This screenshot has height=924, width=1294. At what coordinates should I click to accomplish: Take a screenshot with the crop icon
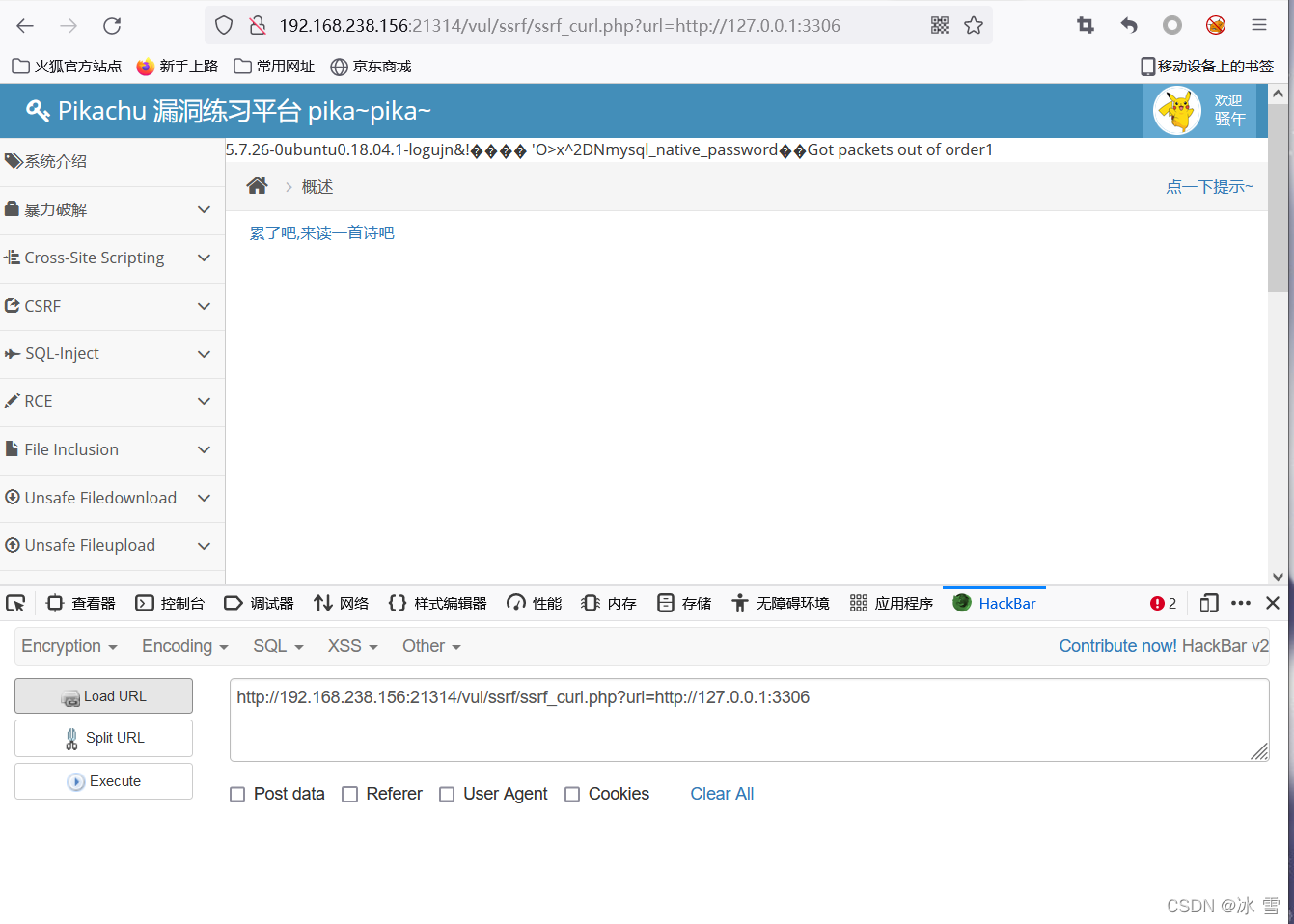(x=1086, y=26)
